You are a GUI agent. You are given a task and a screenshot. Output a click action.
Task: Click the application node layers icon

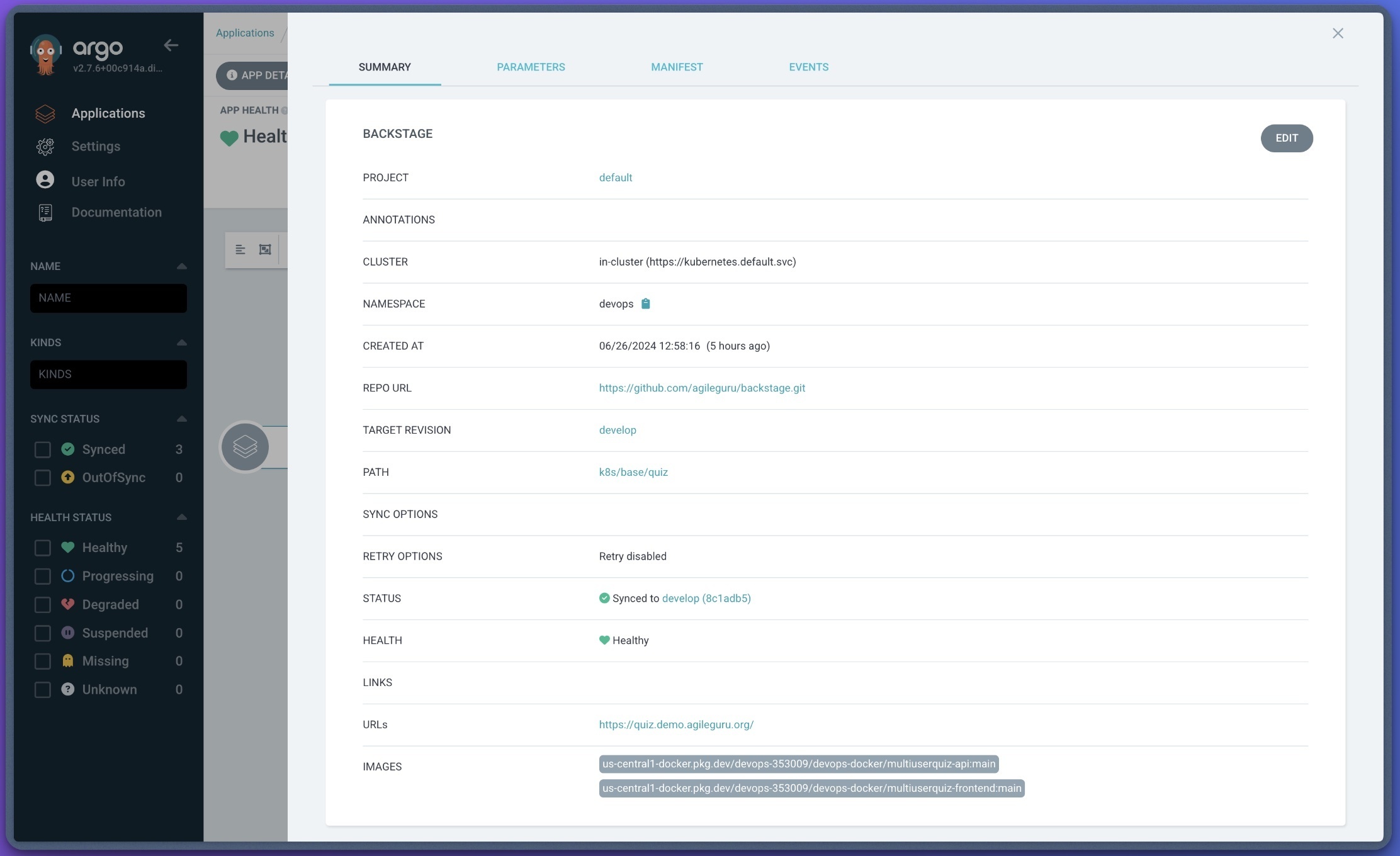[245, 447]
